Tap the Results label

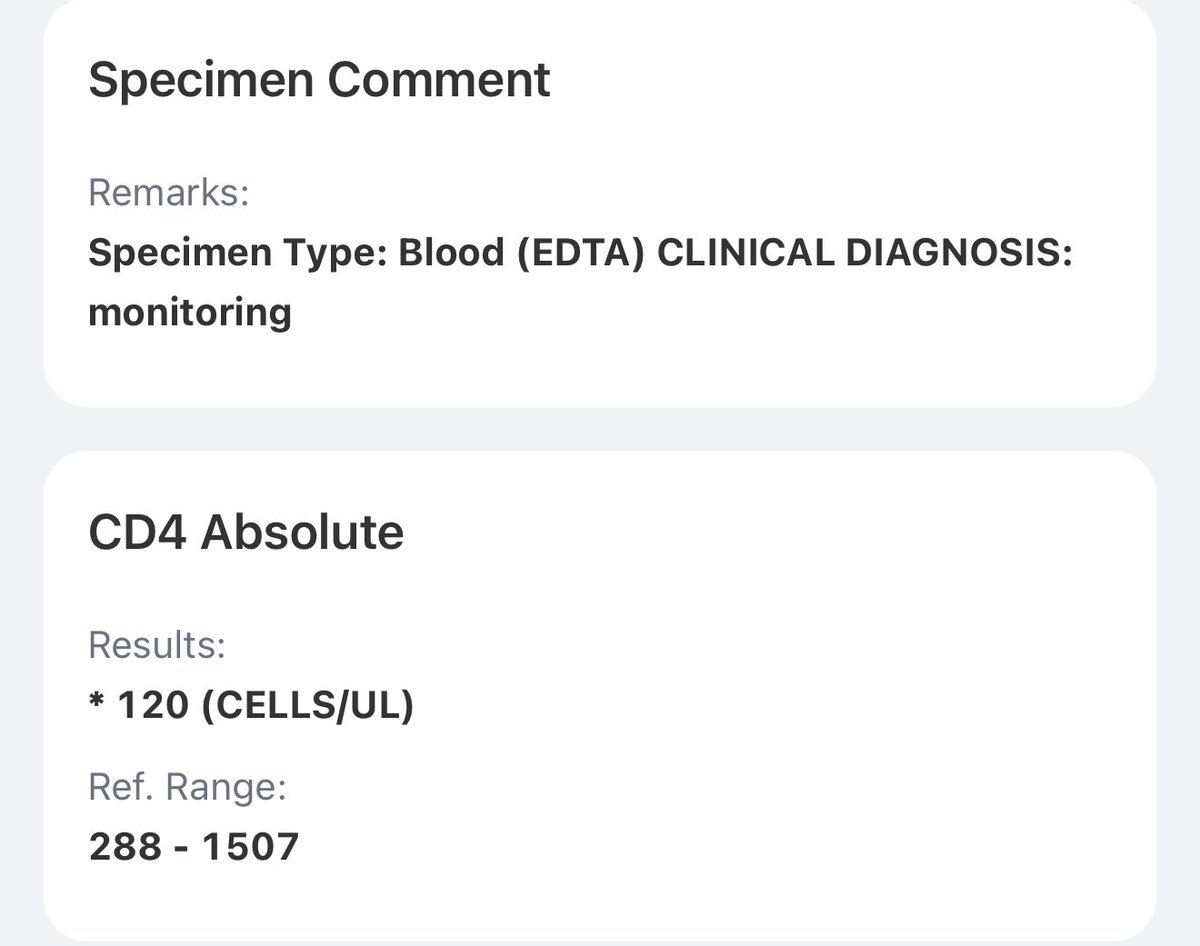pyautogui.click(x=157, y=645)
